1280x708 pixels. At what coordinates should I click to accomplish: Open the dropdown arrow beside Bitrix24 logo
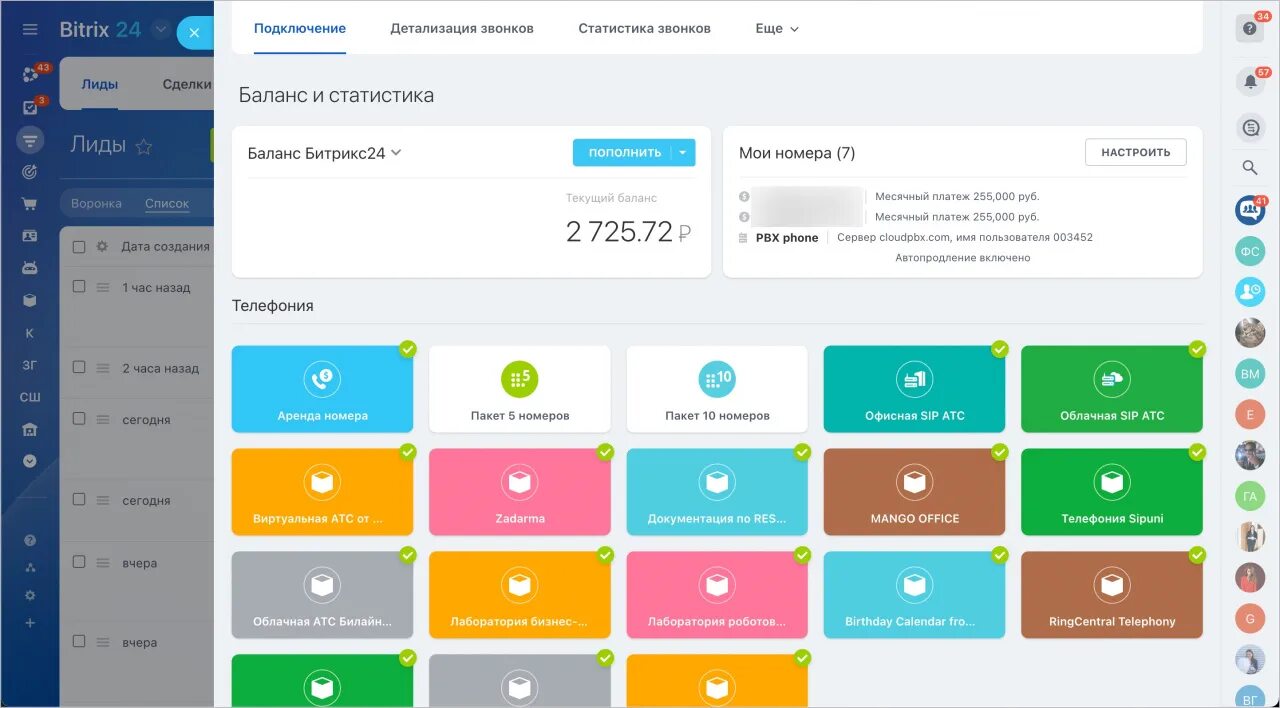point(161,30)
